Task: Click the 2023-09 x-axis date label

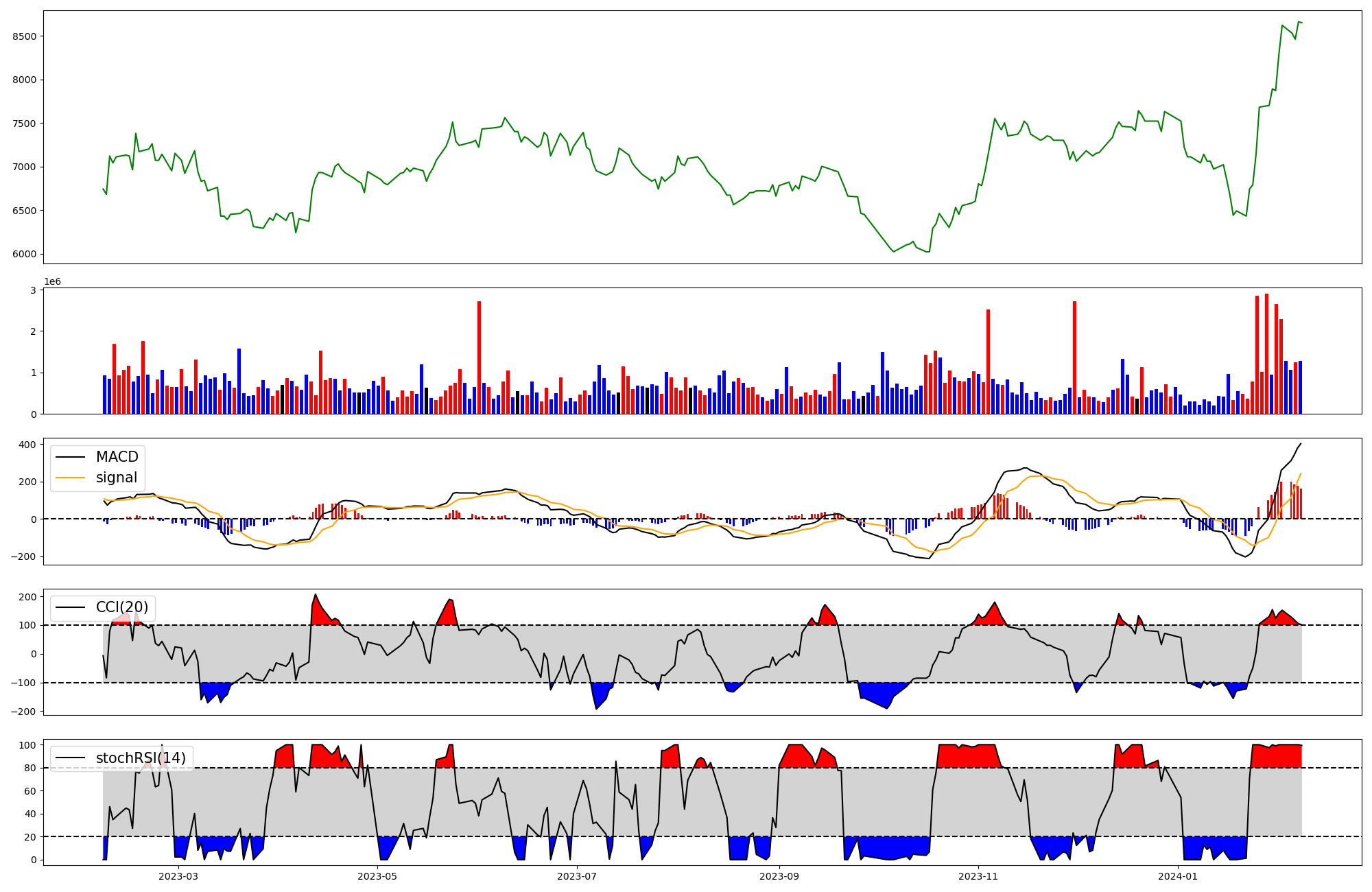Action: pos(780,876)
